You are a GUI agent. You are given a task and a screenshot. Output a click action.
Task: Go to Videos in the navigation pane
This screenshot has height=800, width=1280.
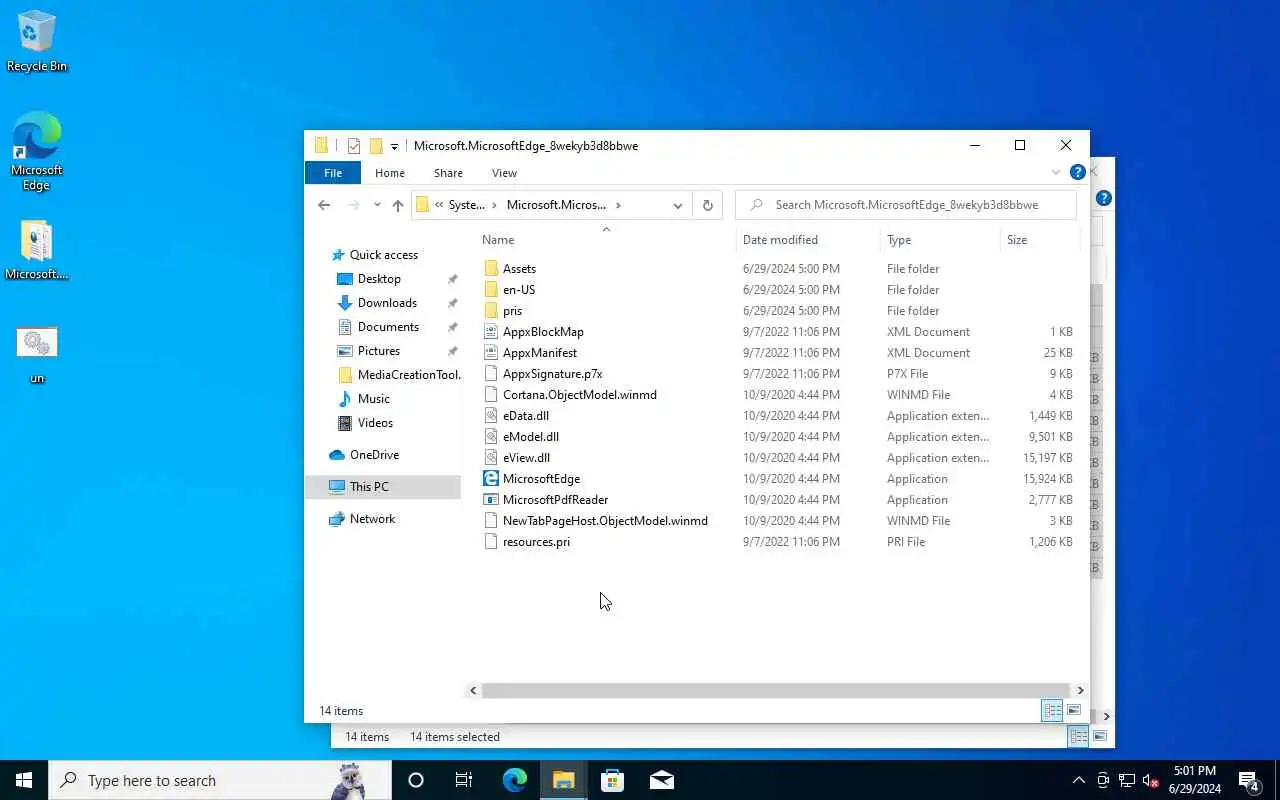coord(375,423)
